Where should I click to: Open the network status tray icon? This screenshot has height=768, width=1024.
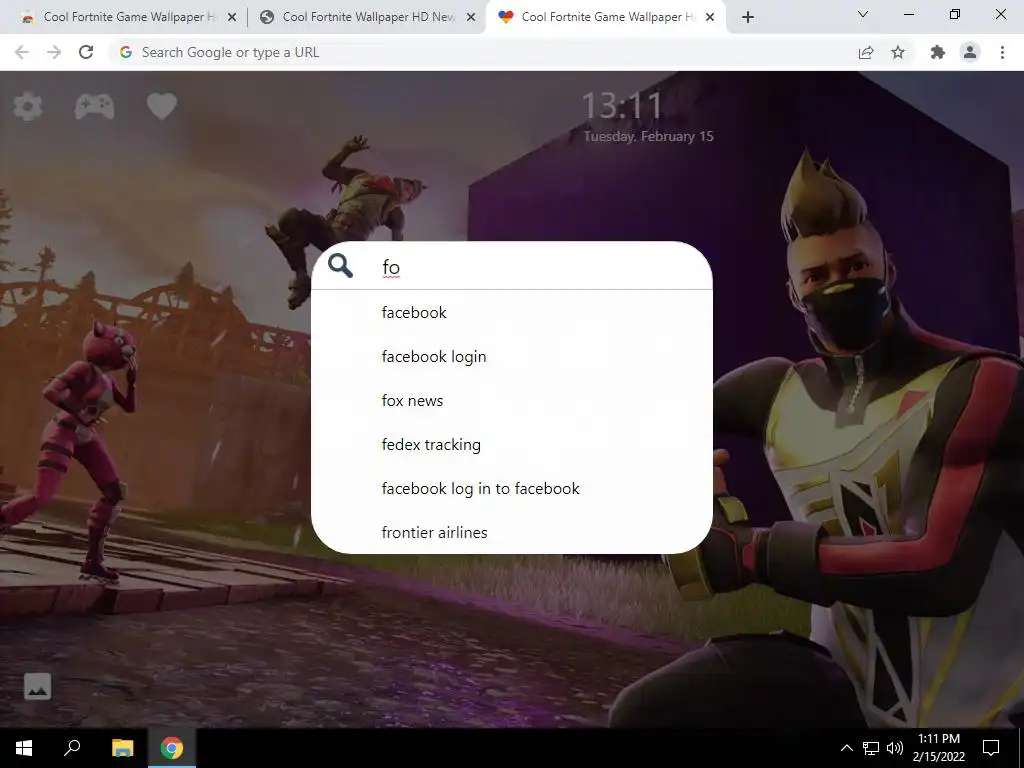click(871, 748)
